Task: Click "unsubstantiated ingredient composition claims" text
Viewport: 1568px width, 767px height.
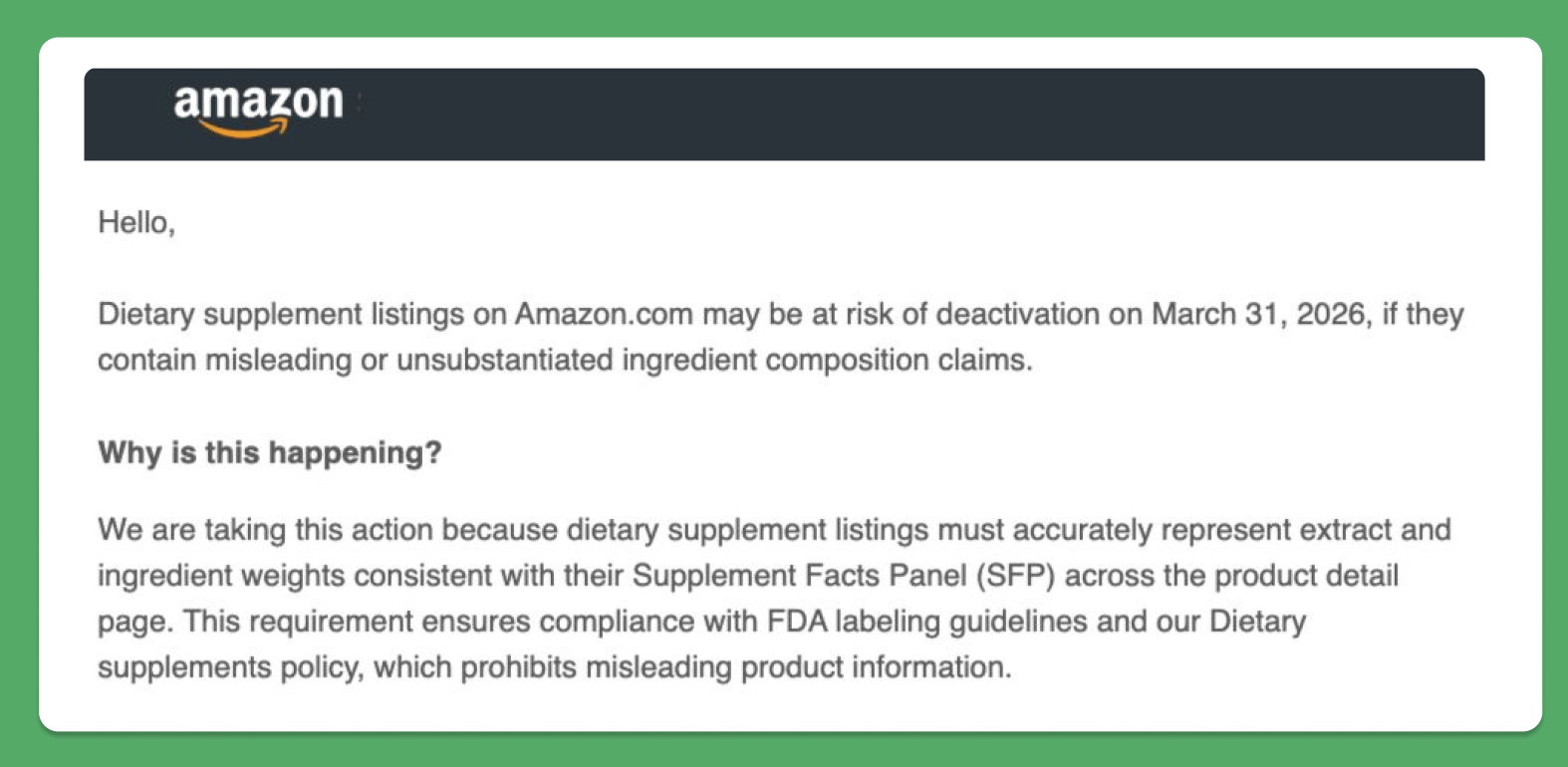Action: 711,360
